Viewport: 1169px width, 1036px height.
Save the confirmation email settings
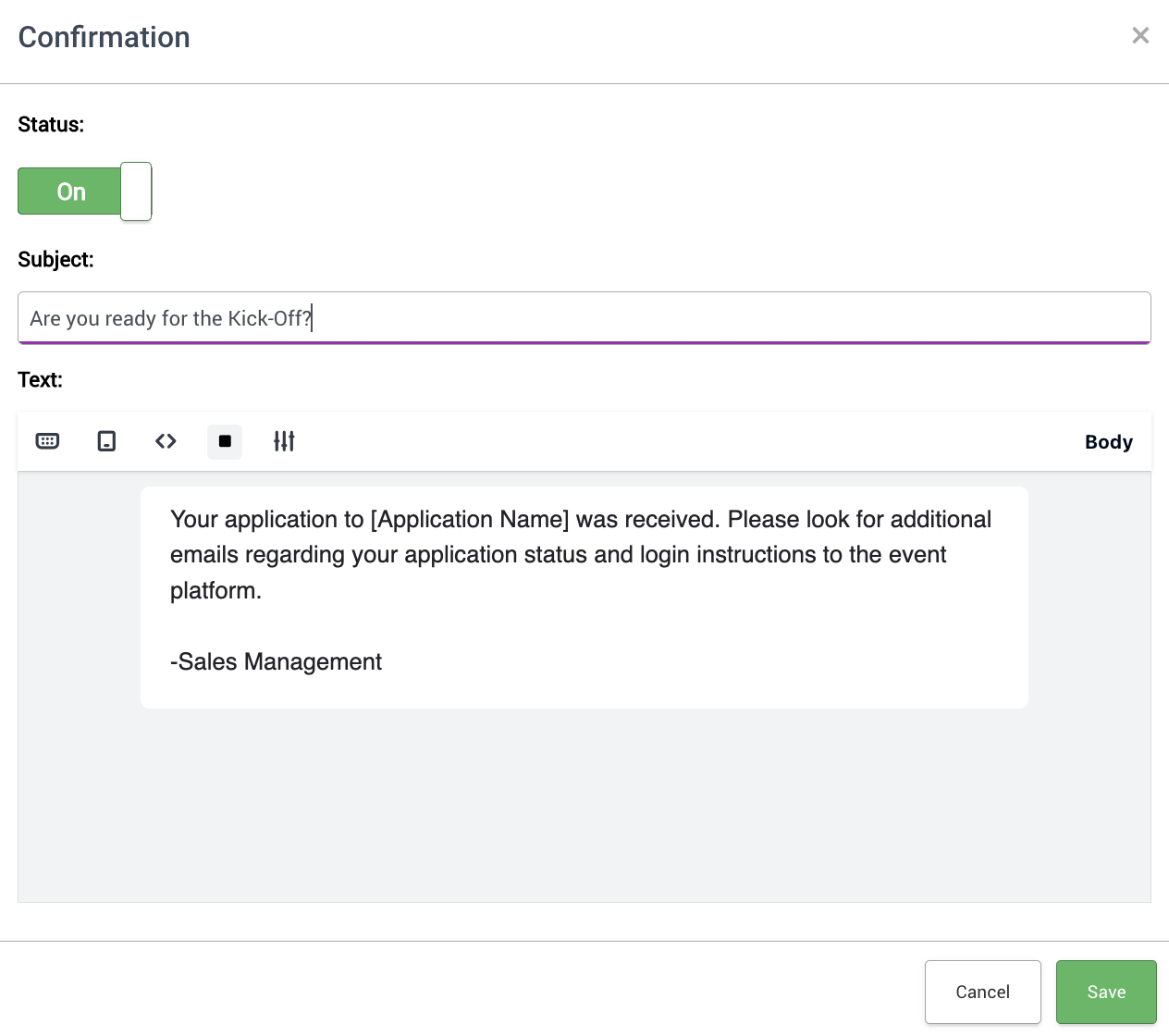point(1105,992)
